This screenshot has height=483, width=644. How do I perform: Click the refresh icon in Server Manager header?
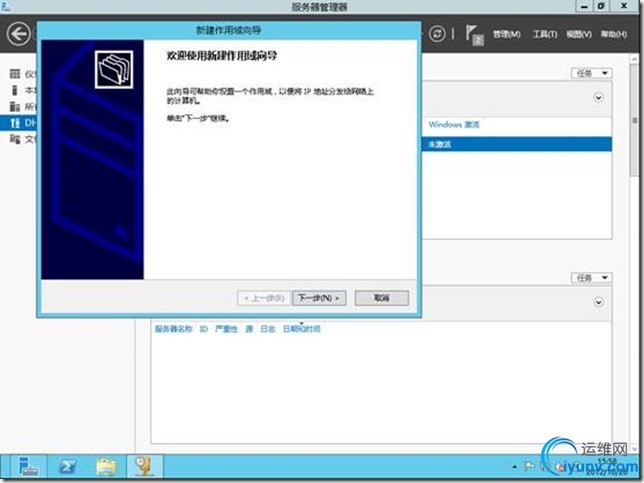[437, 34]
